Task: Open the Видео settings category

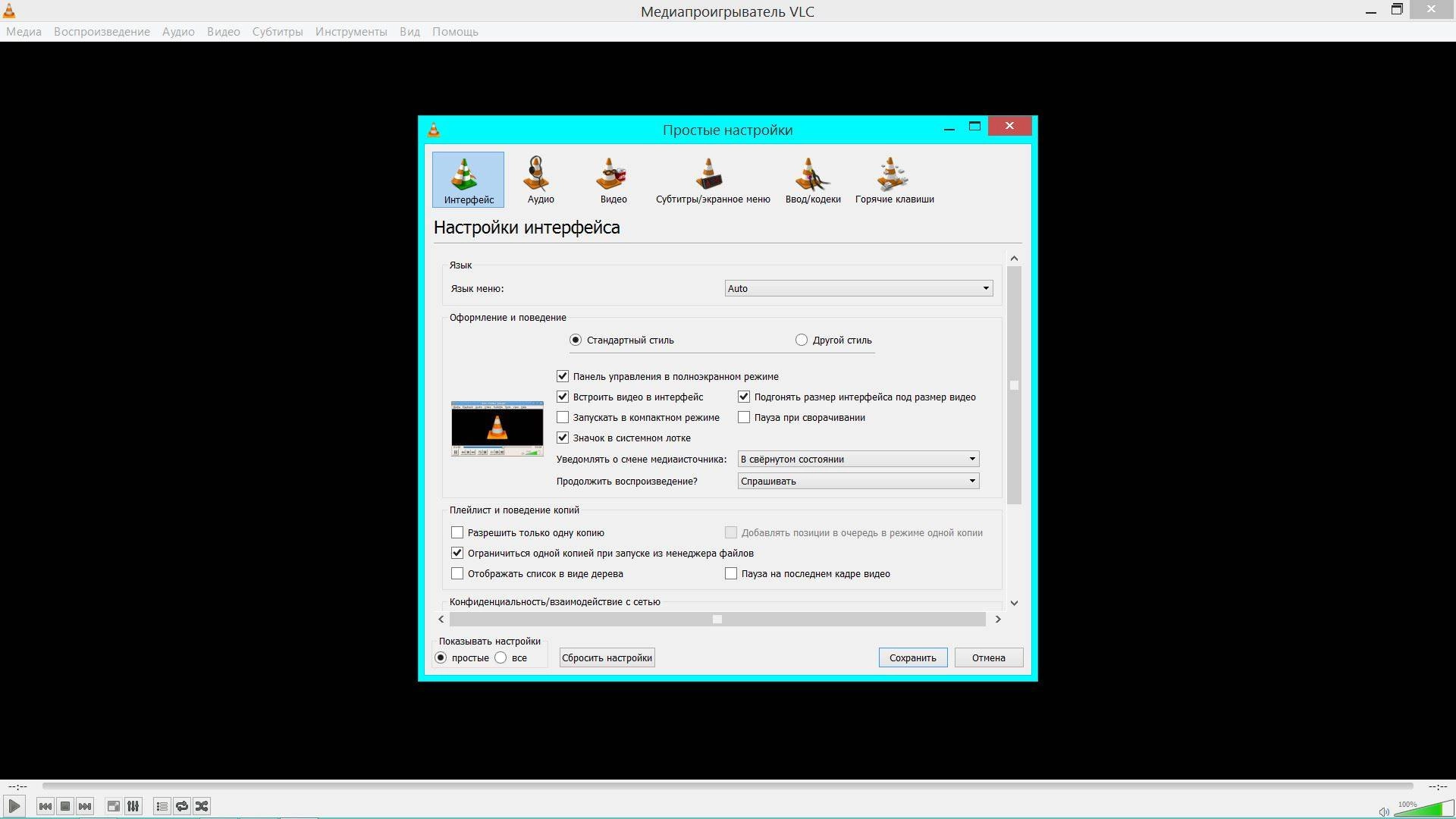Action: [613, 180]
